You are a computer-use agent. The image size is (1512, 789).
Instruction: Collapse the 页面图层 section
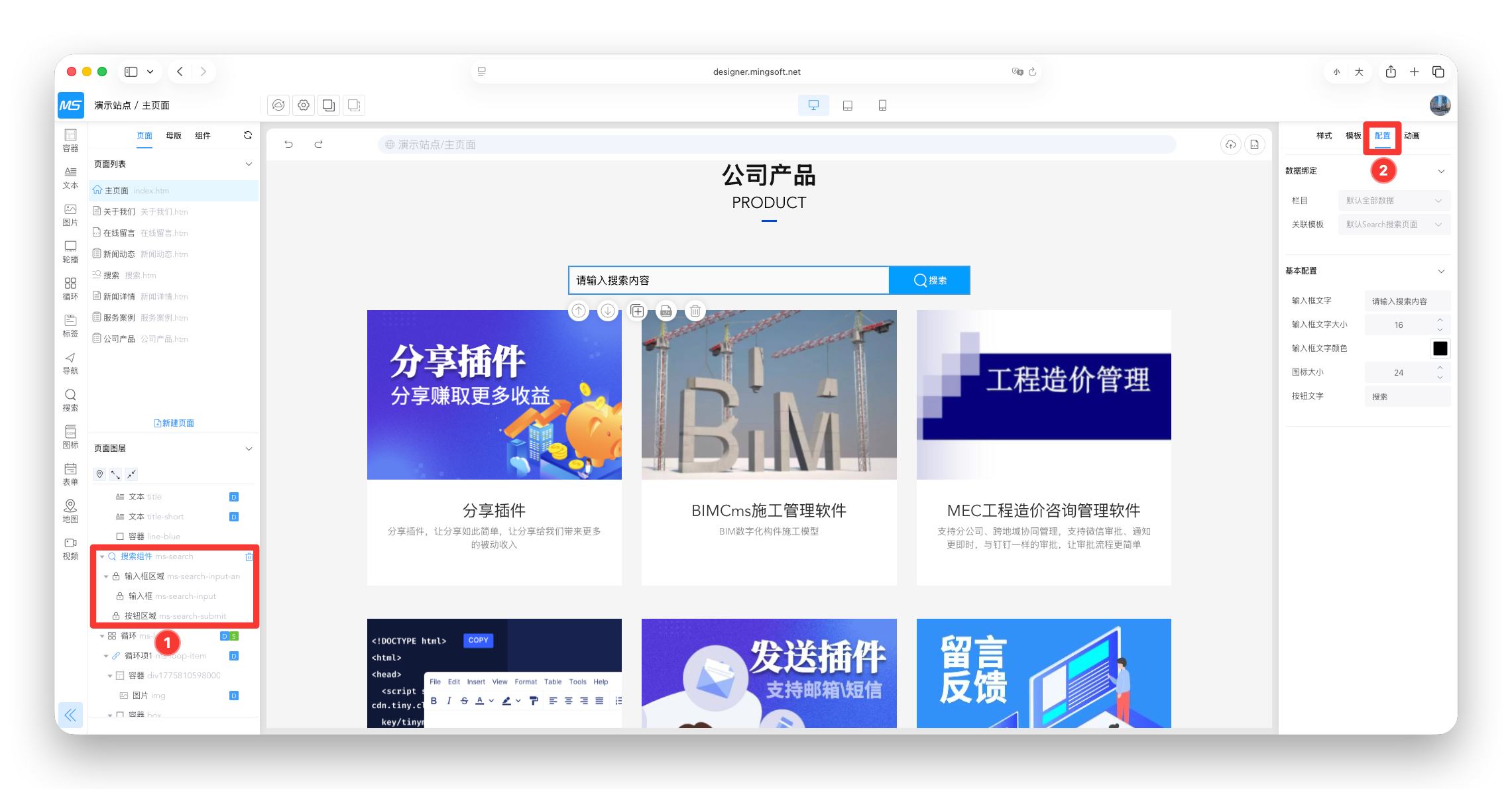click(249, 448)
